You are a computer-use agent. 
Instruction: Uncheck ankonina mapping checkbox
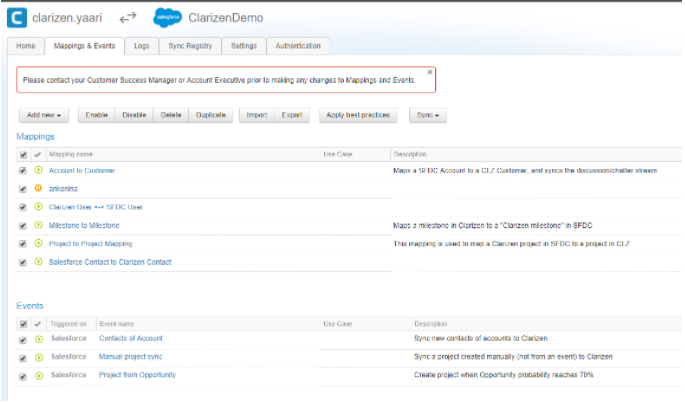(23, 189)
